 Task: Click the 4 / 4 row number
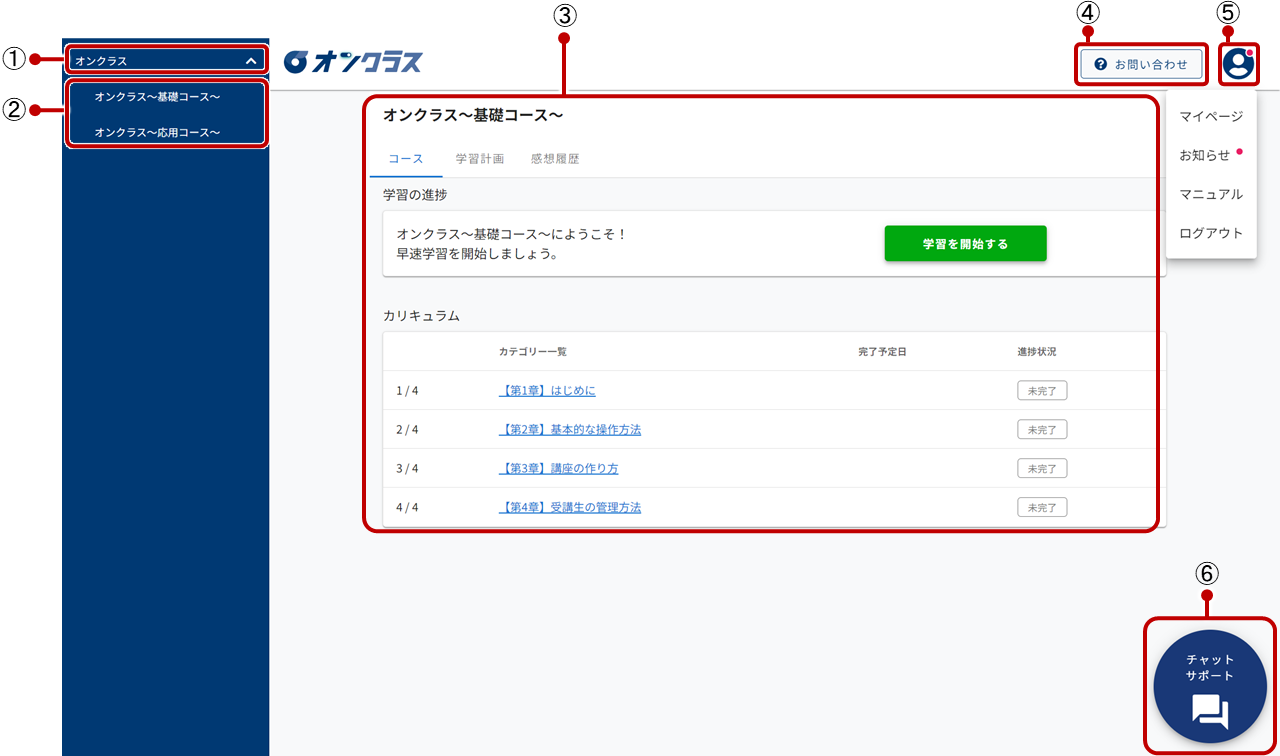(407, 508)
